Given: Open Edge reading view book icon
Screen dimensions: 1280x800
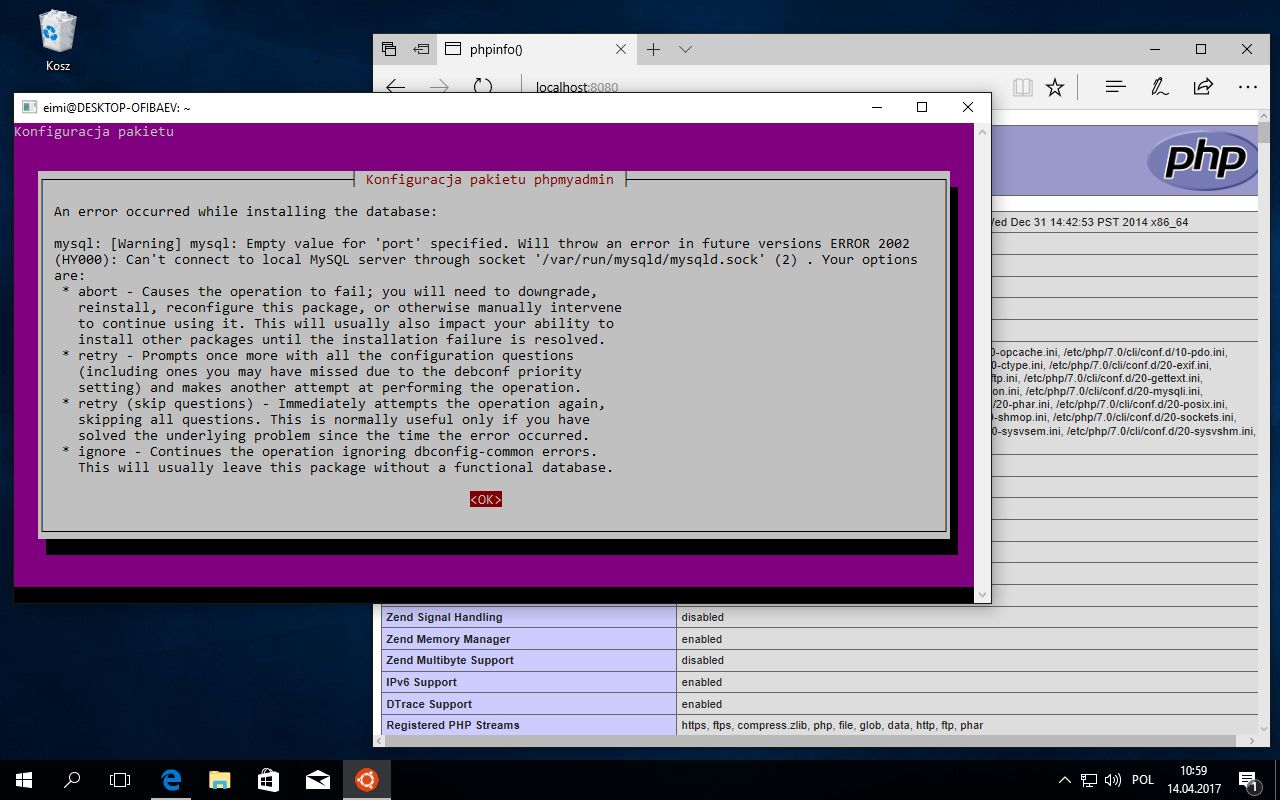Looking at the screenshot, I should click(x=1022, y=87).
